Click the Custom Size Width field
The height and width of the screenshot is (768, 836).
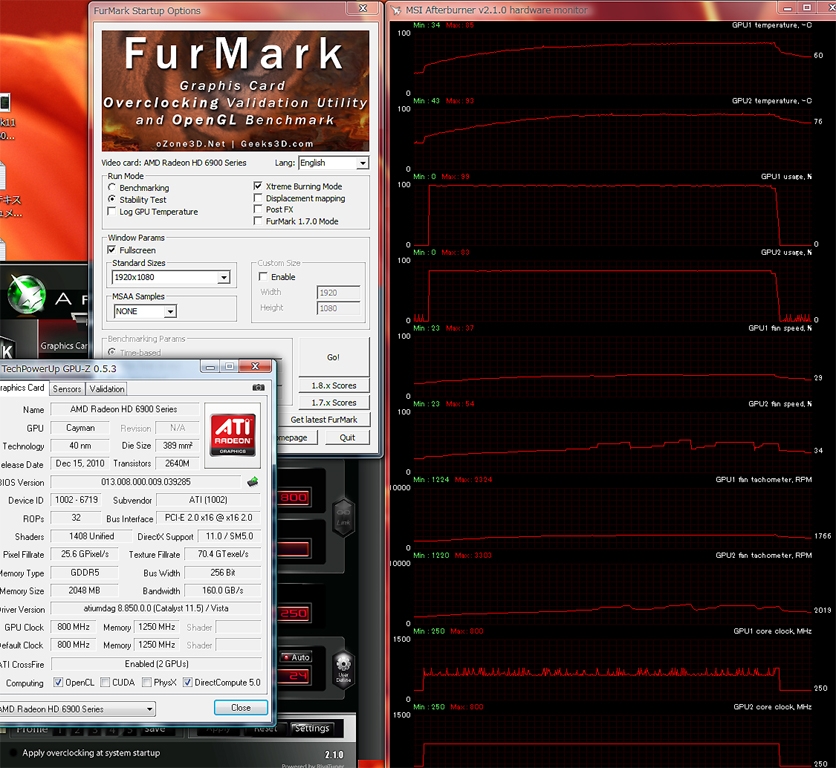click(339, 292)
